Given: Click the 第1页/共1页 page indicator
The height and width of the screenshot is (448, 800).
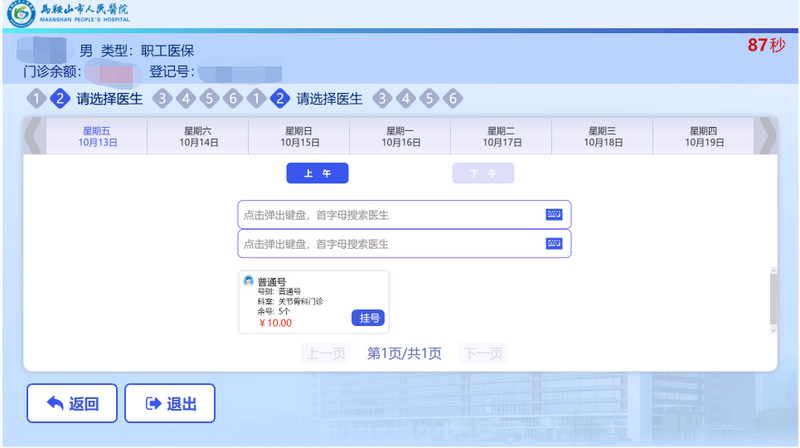Looking at the screenshot, I should (404, 353).
